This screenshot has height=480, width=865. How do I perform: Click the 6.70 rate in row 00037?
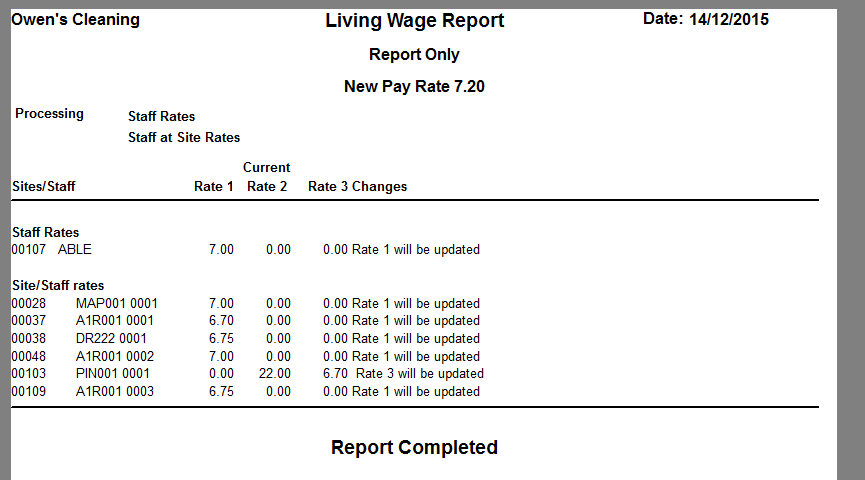pyautogui.click(x=221, y=321)
